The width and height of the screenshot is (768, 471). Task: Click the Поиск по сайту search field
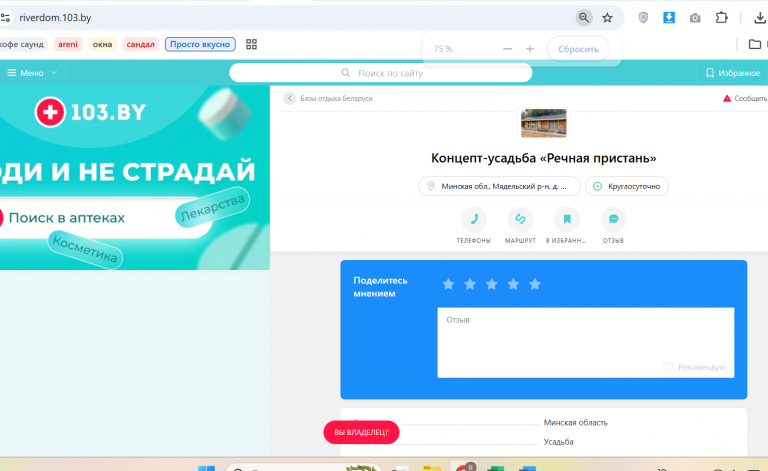381,73
